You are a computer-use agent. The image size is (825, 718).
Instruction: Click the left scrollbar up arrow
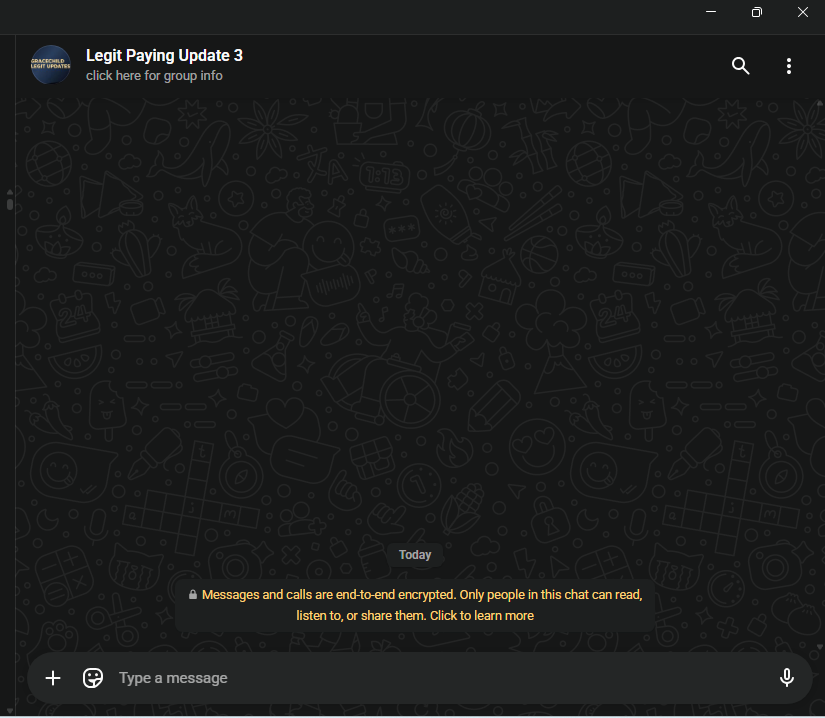[x=10, y=191]
